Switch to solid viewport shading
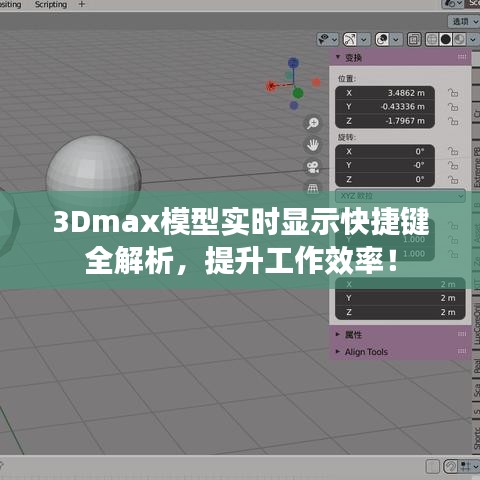Viewport: 480px width, 480px height. coord(446,39)
